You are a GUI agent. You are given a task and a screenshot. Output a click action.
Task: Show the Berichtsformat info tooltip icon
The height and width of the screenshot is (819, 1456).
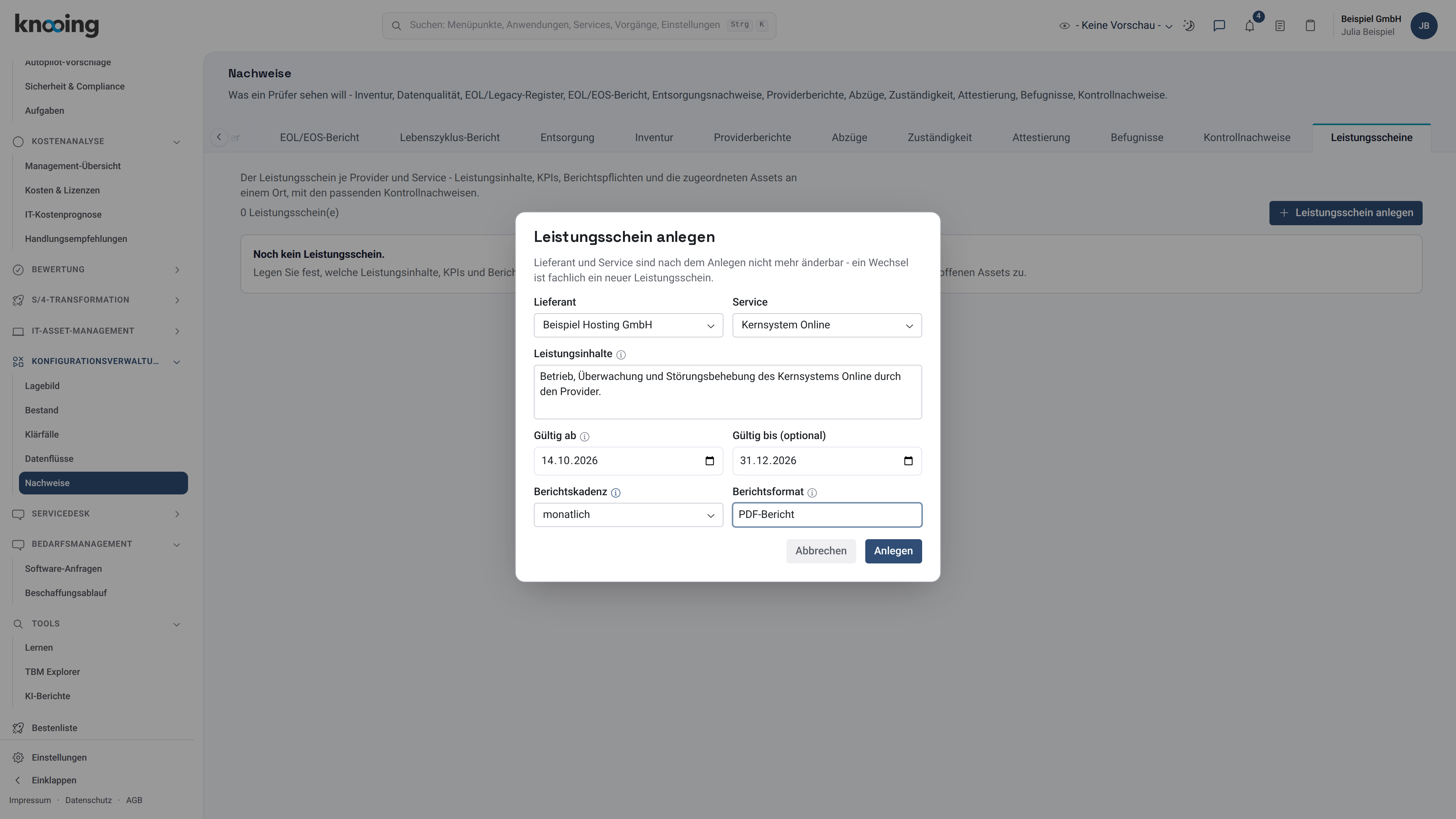pos(812,492)
